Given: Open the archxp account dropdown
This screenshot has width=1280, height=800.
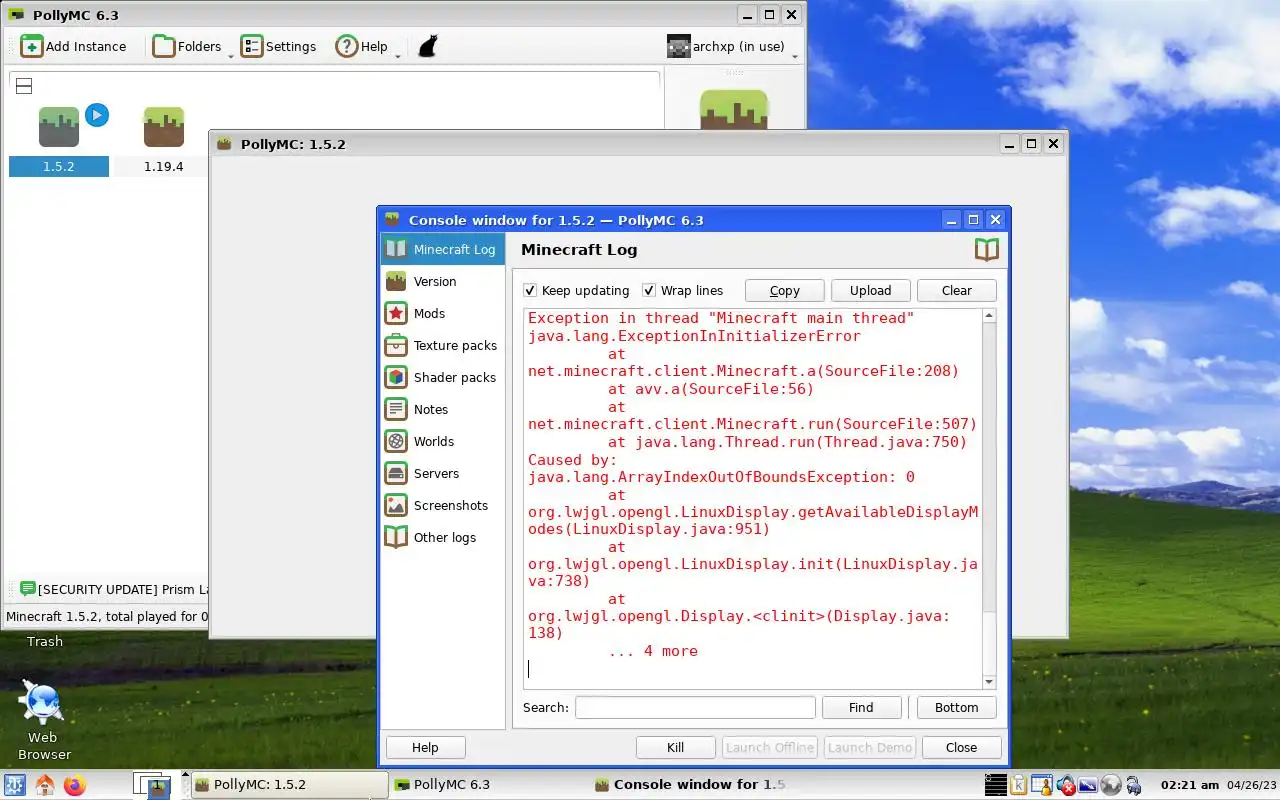Looking at the screenshot, I should point(733,46).
